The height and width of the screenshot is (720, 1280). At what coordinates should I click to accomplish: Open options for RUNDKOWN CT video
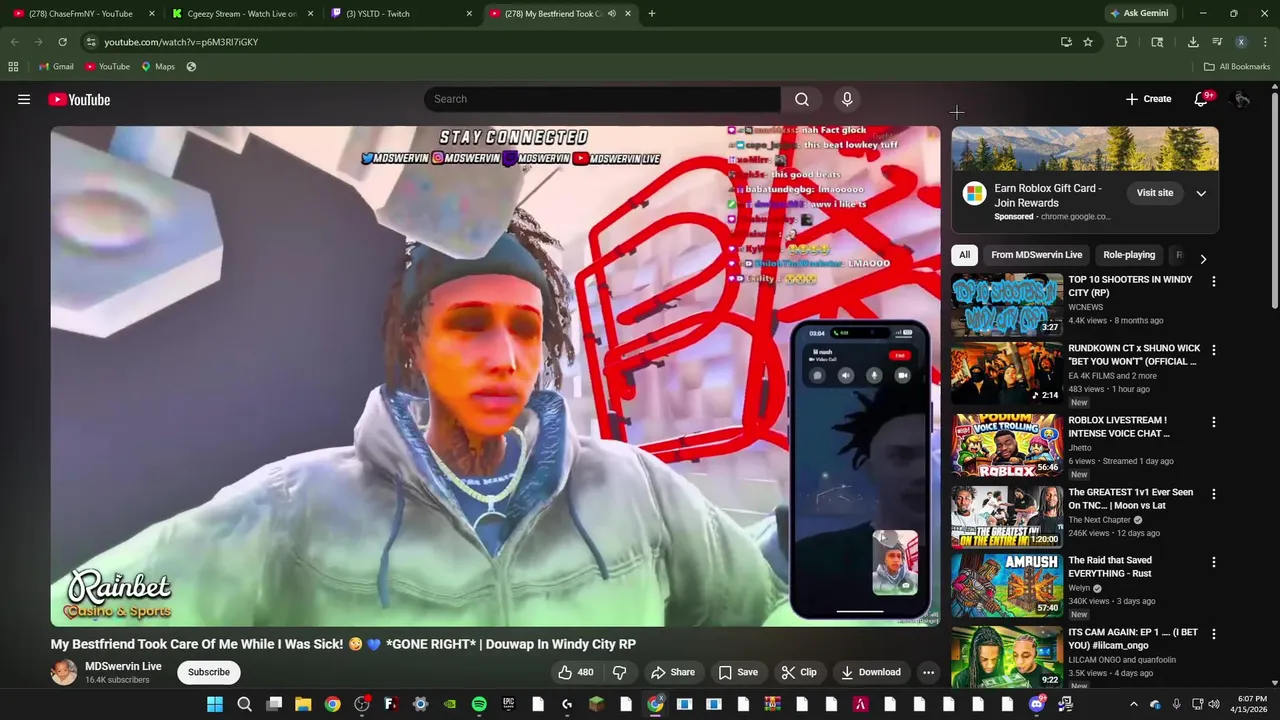coord(1214,350)
